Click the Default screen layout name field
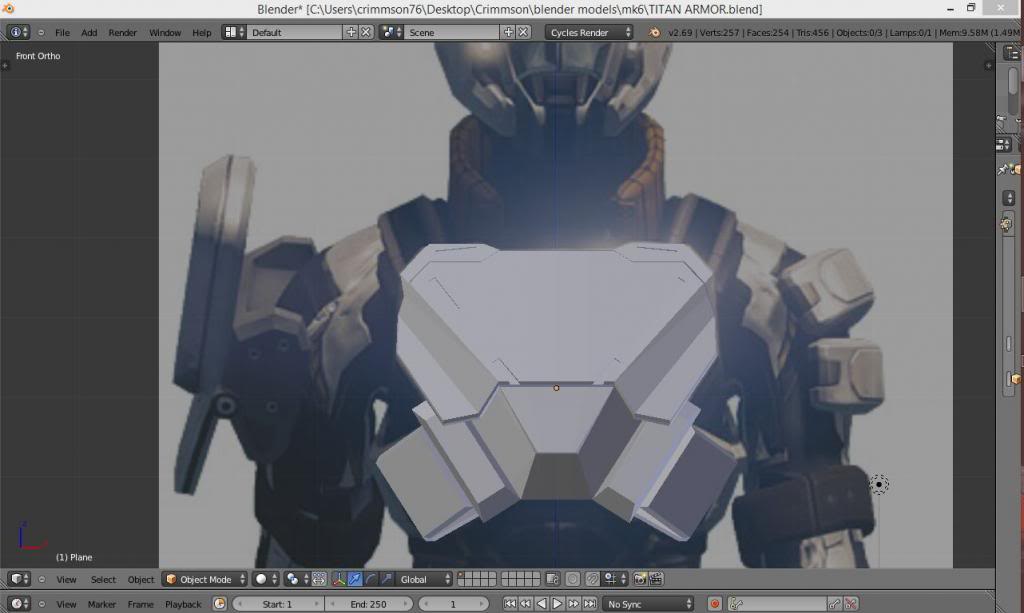Viewport: 1024px width, 613px height. pos(295,32)
